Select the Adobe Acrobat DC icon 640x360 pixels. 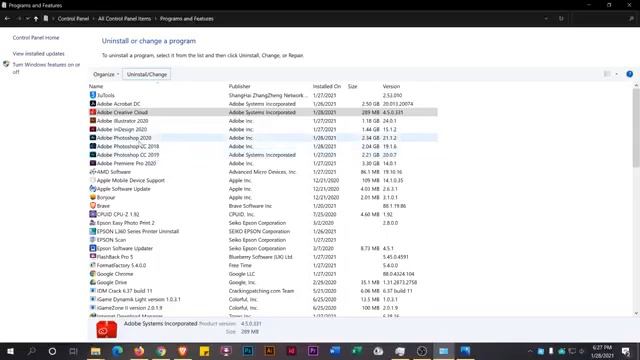93,104
